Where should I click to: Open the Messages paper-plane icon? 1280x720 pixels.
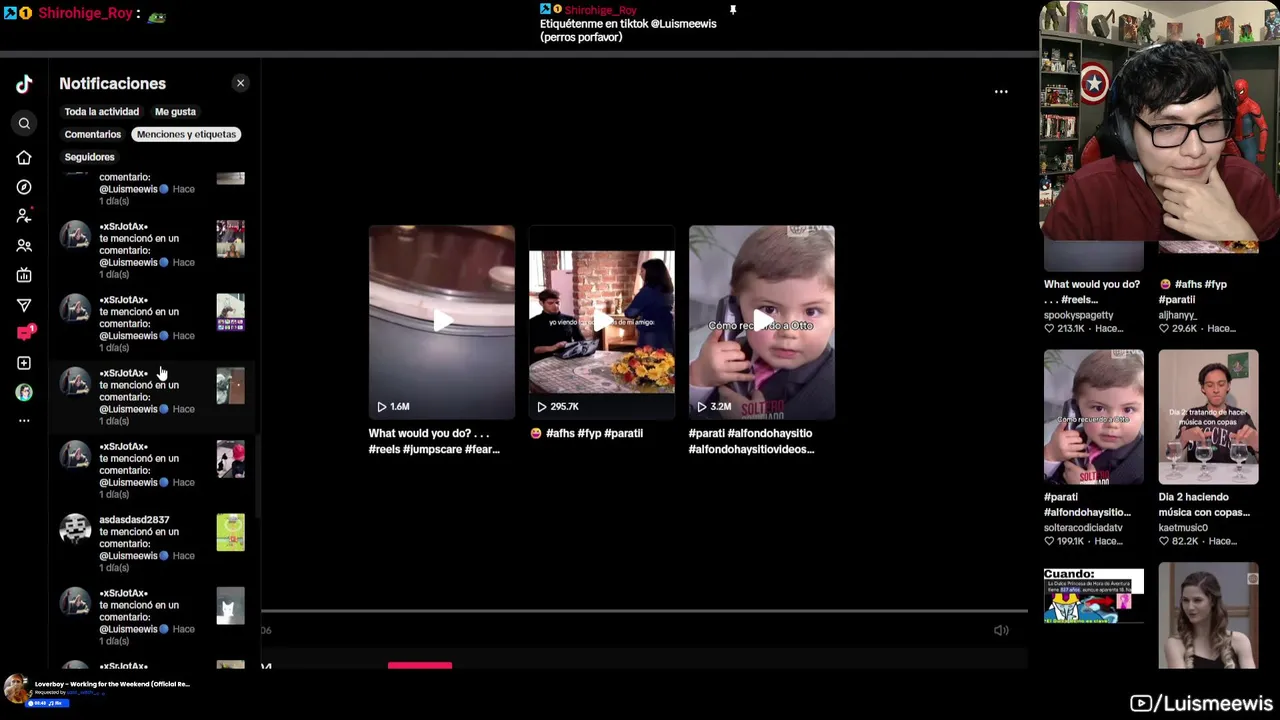24,305
